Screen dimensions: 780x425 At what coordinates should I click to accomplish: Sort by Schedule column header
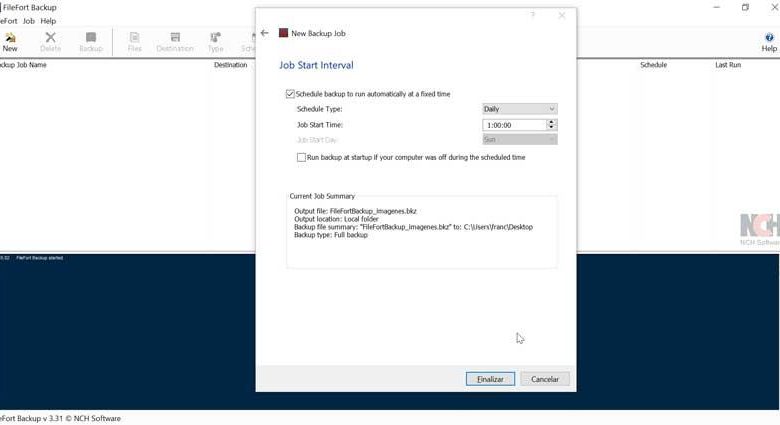[x=653, y=65]
